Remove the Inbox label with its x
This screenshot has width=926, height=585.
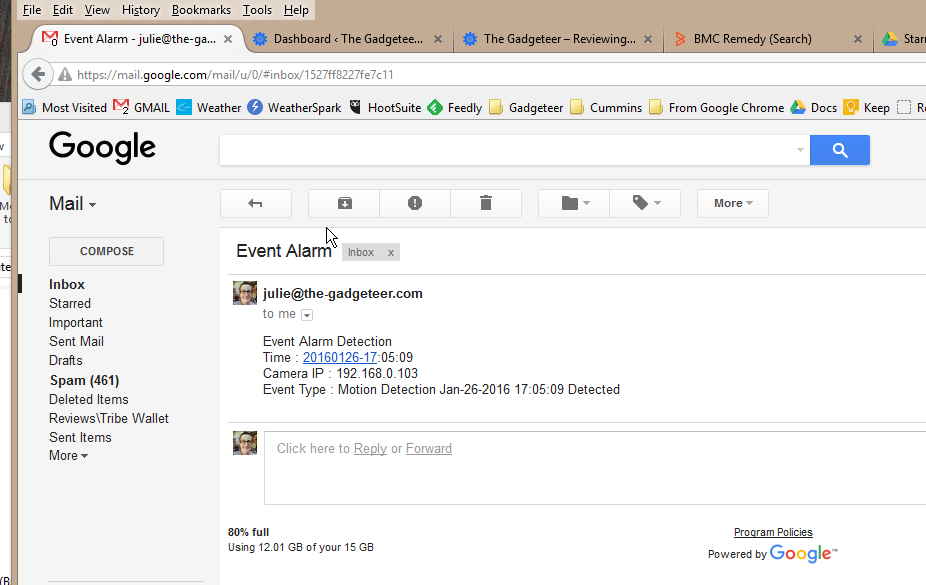[391, 253]
